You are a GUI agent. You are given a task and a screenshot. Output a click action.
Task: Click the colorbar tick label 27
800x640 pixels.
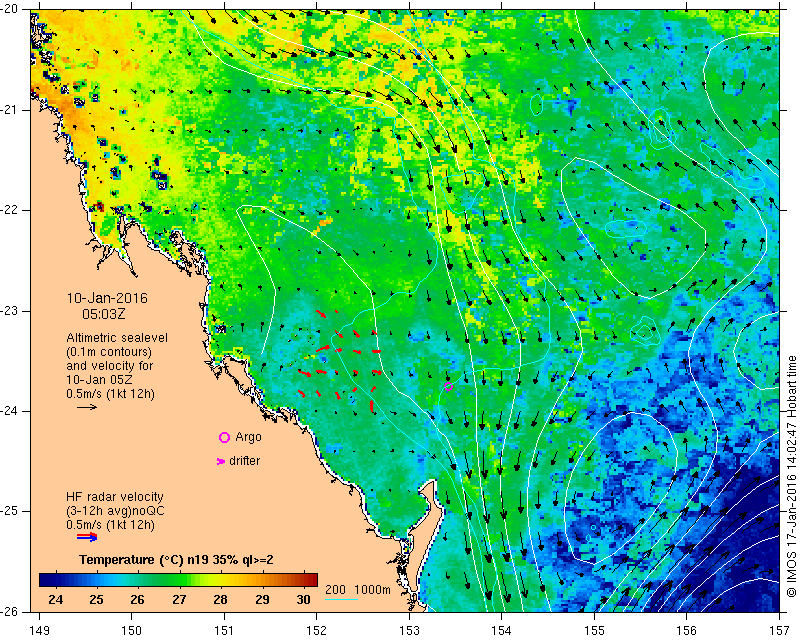(179, 600)
